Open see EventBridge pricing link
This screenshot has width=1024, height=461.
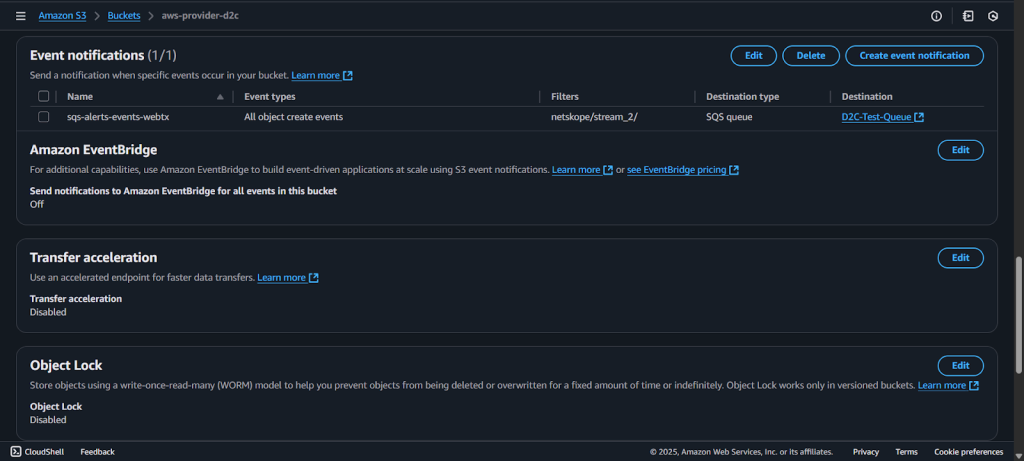(683, 170)
